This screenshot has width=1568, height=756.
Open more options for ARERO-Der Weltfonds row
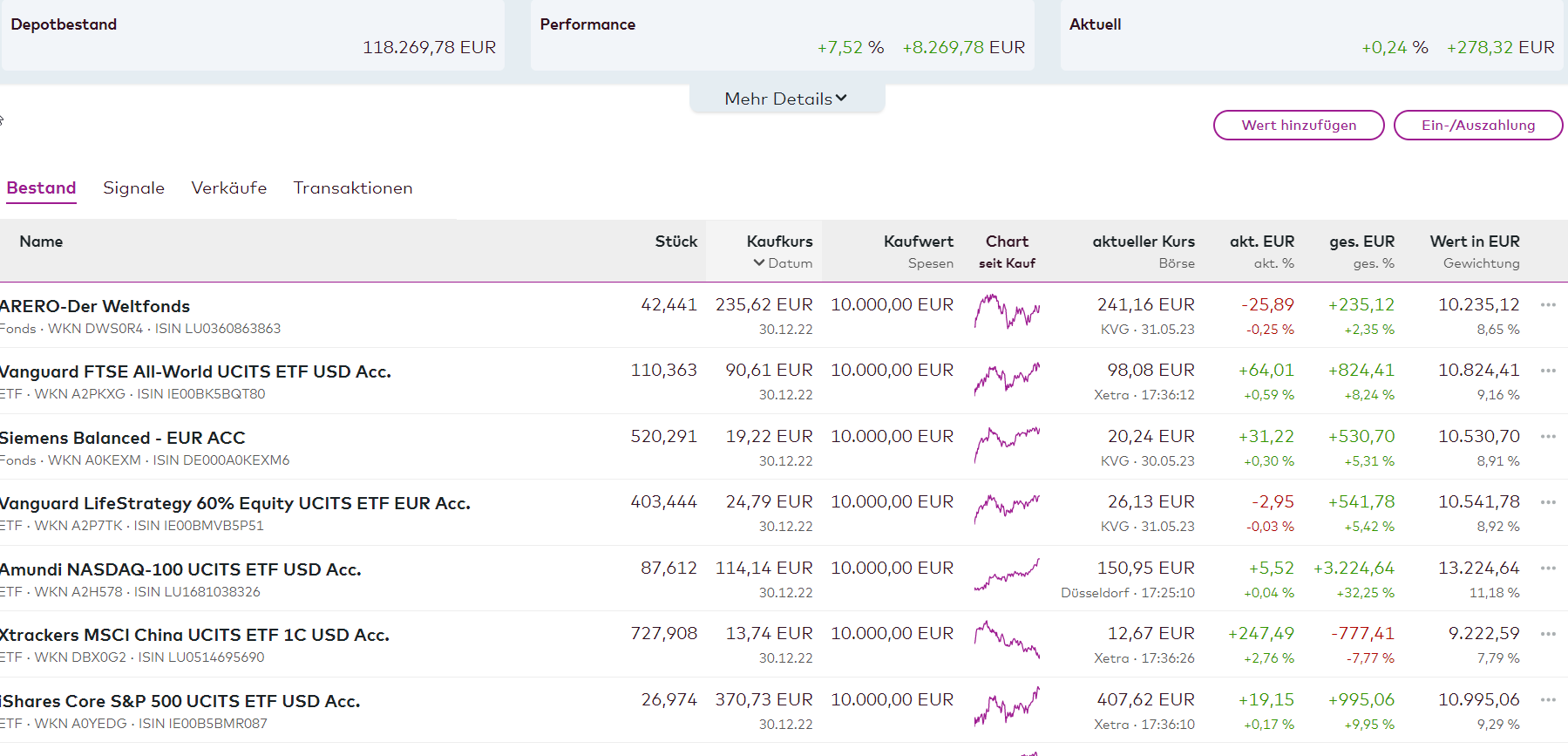coord(1548,305)
